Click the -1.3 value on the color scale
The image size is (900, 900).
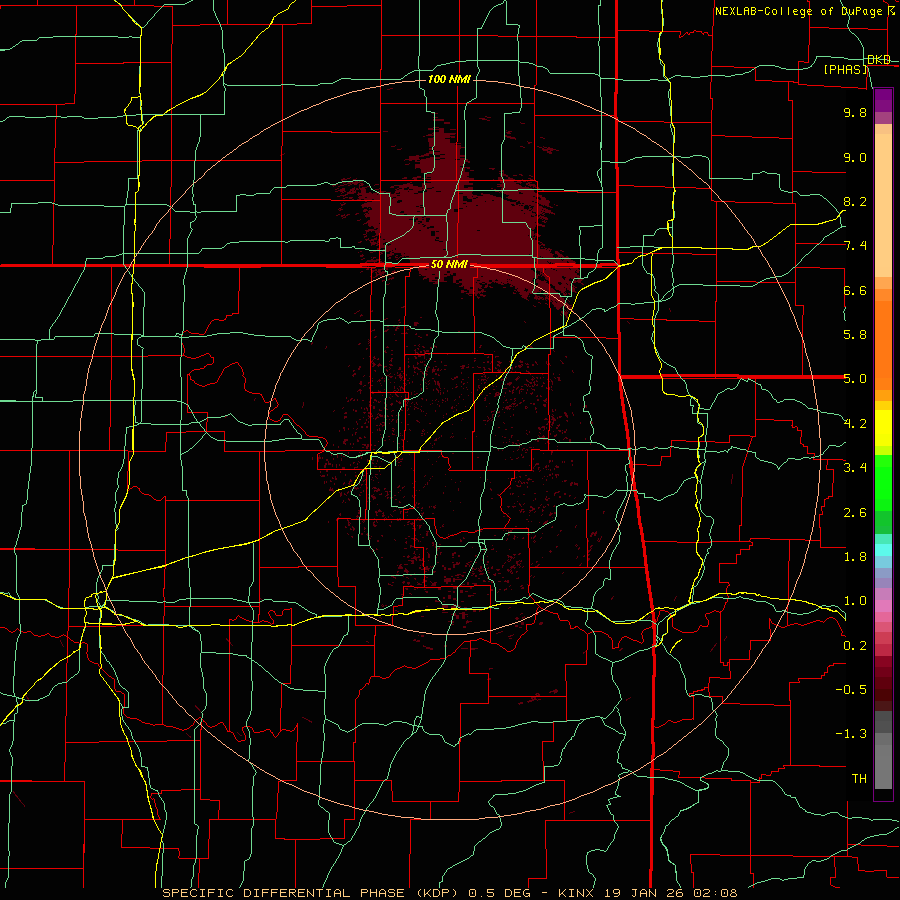click(x=851, y=734)
